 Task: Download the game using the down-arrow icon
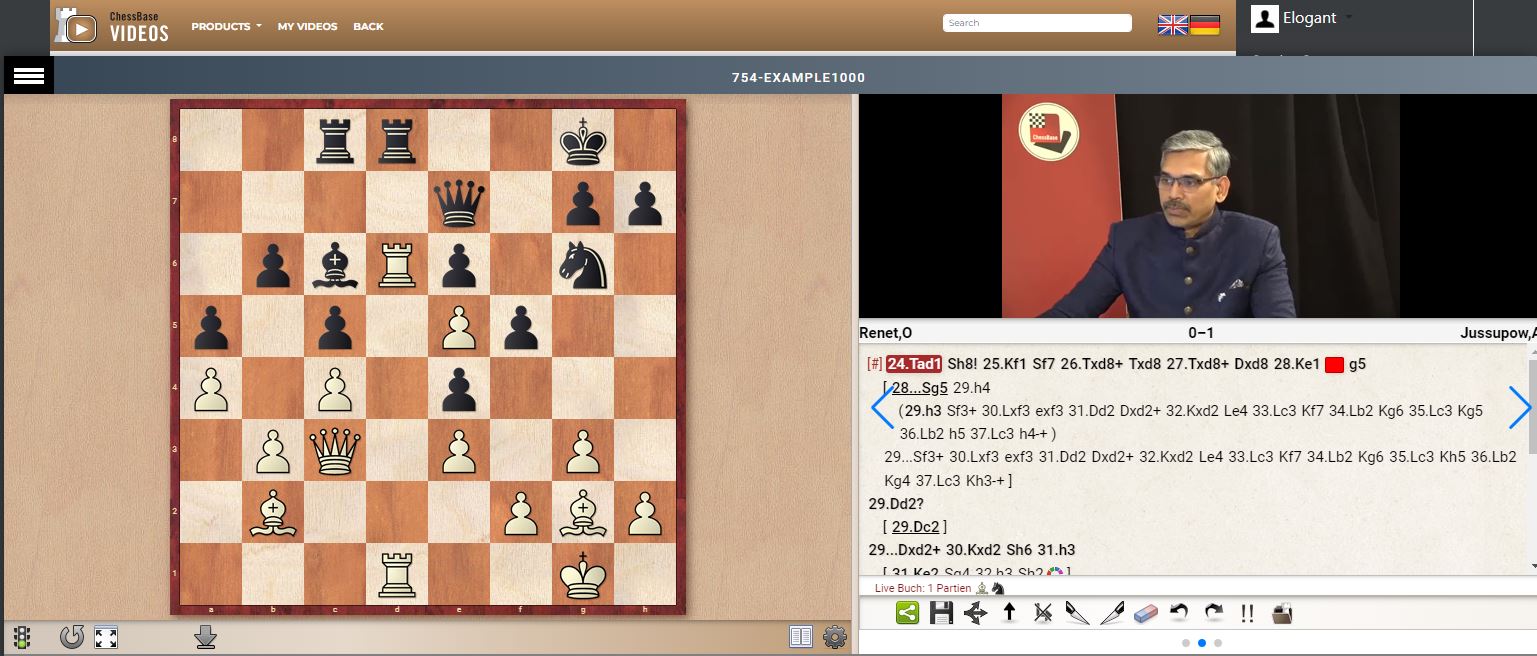[206, 637]
